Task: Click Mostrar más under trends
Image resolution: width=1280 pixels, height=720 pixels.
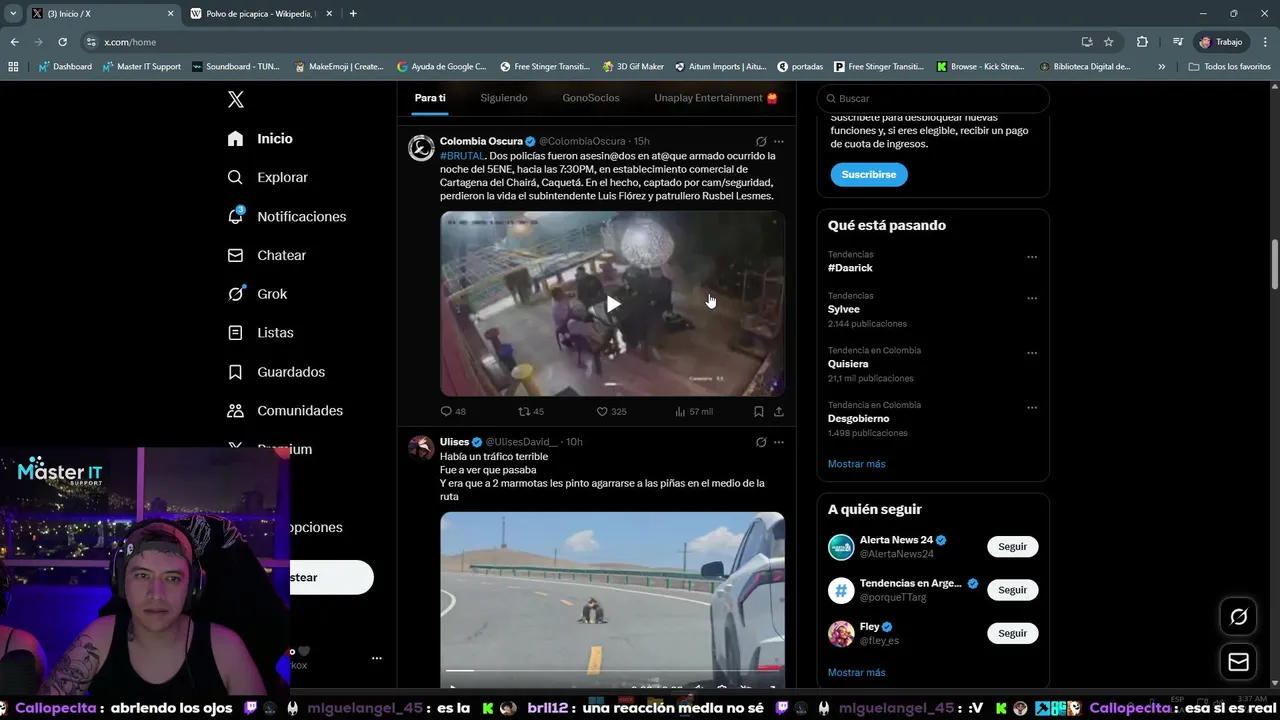Action: [x=856, y=464]
